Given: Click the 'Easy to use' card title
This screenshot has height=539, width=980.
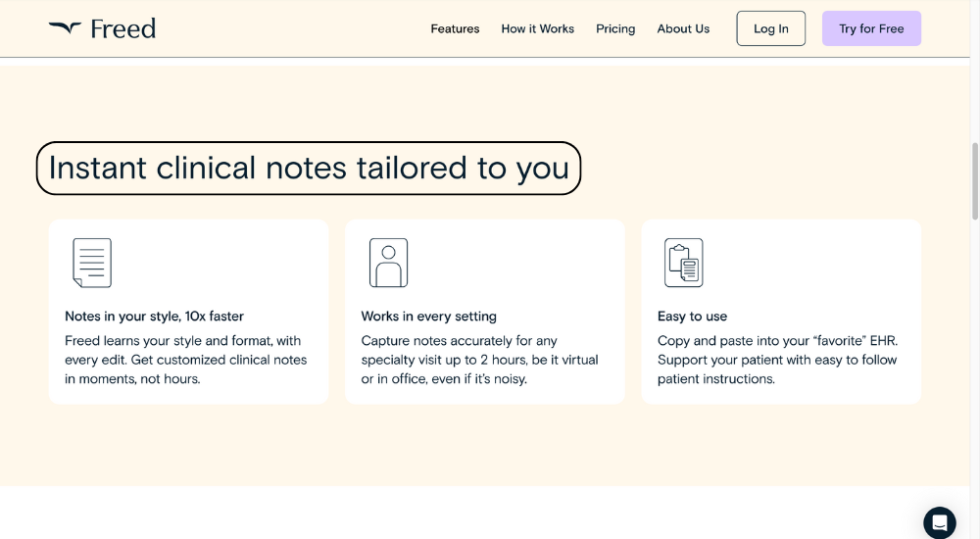Looking at the screenshot, I should (x=692, y=316).
